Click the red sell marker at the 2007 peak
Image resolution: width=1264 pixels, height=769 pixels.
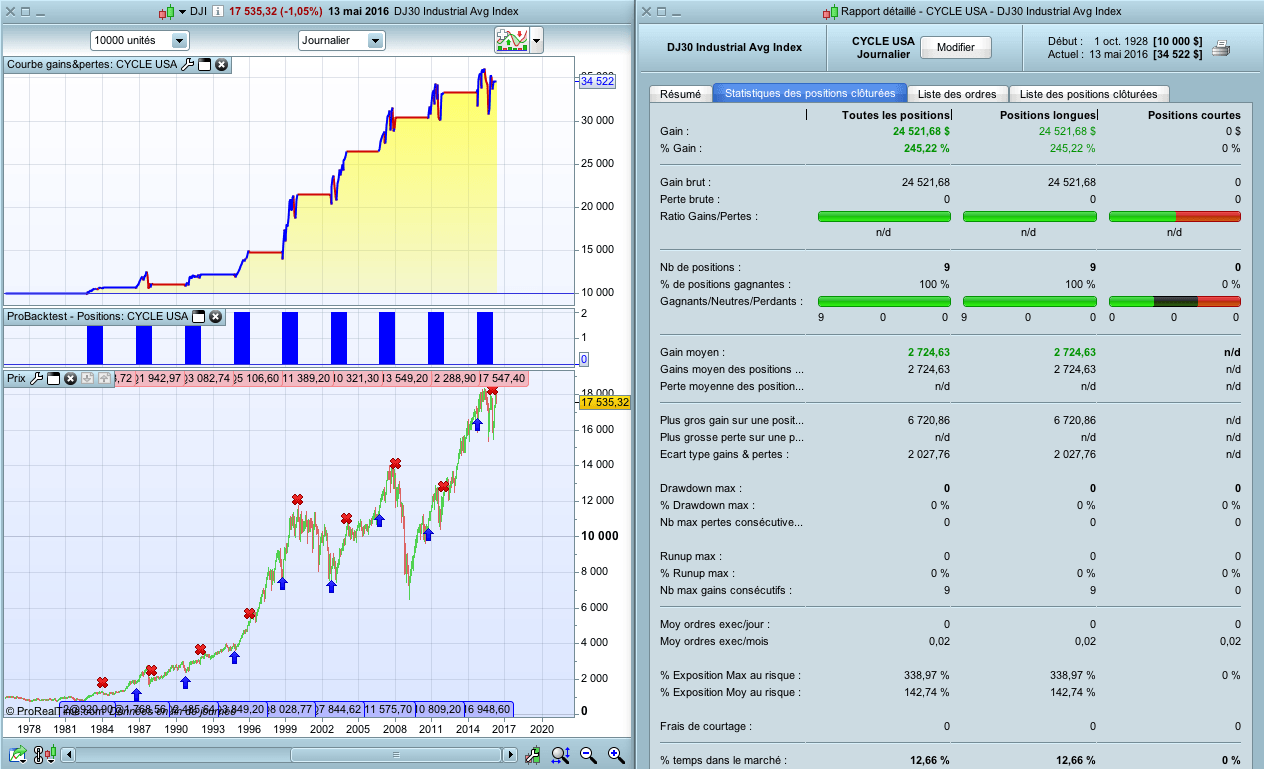point(395,463)
